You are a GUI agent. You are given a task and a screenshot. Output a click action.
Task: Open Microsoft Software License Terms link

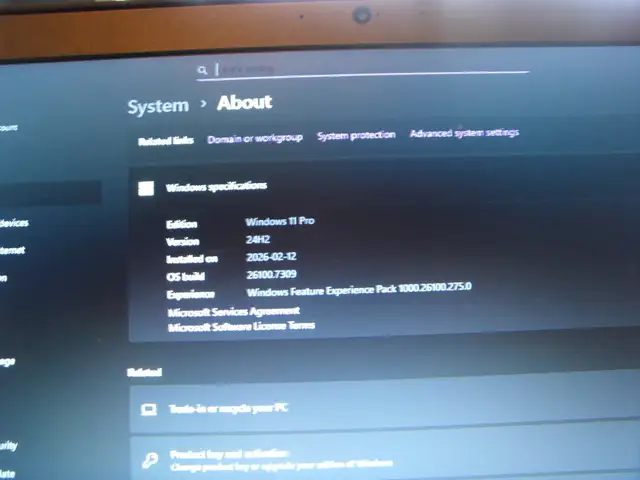point(241,327)
